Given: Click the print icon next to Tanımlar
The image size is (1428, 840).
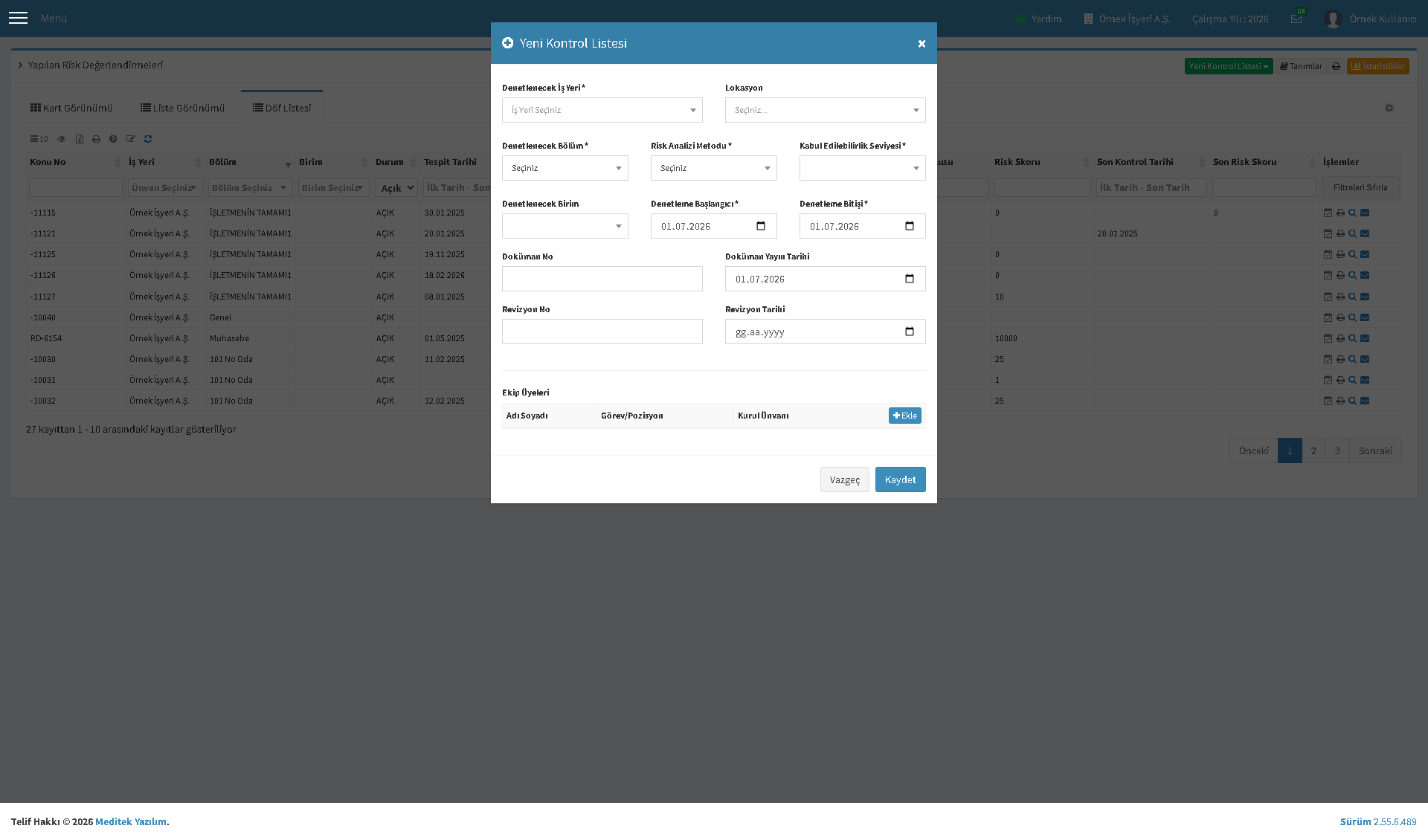Looking at the screenshot, I should click(x=1336, y=66).
